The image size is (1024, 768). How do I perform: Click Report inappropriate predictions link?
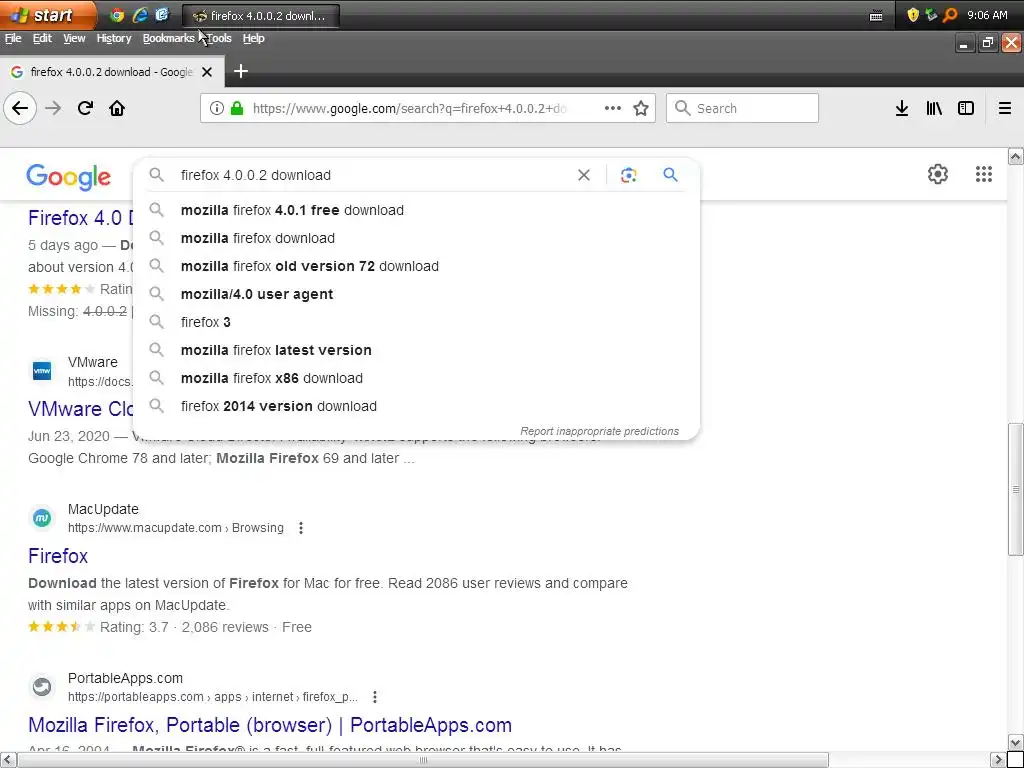click(x=600, y=431)
